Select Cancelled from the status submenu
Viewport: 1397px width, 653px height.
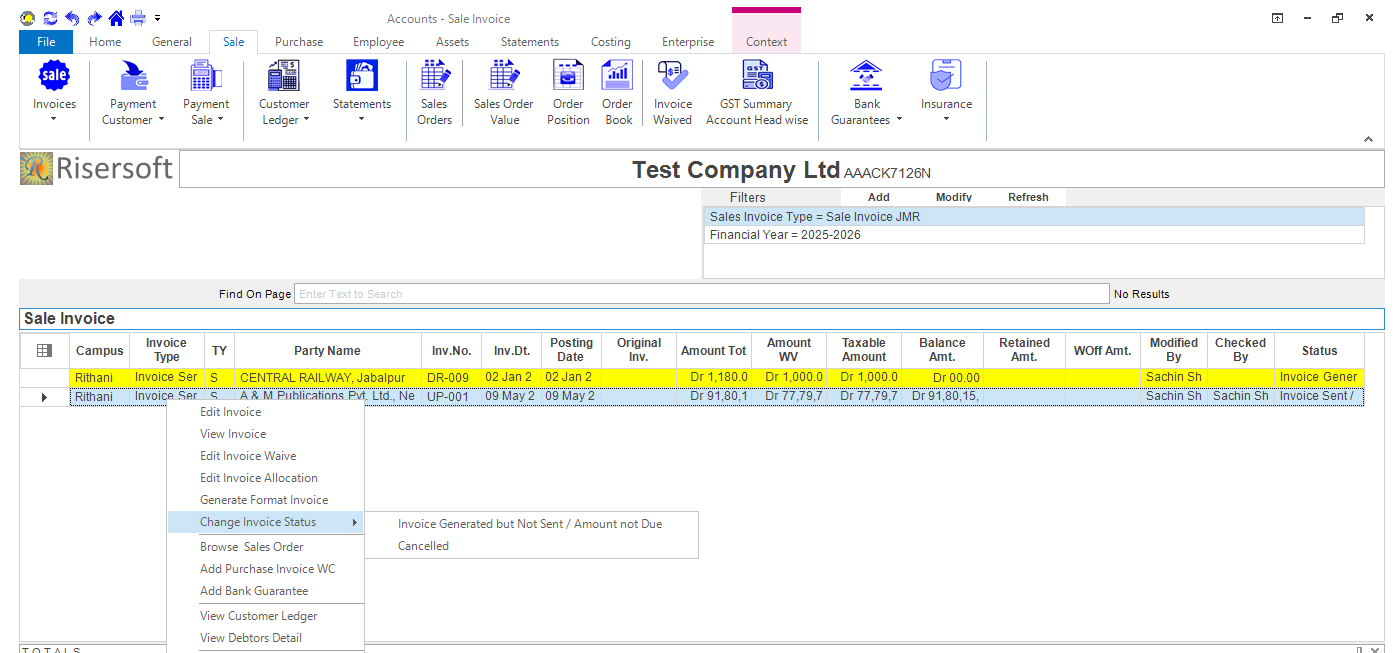(x=423, y=546)
